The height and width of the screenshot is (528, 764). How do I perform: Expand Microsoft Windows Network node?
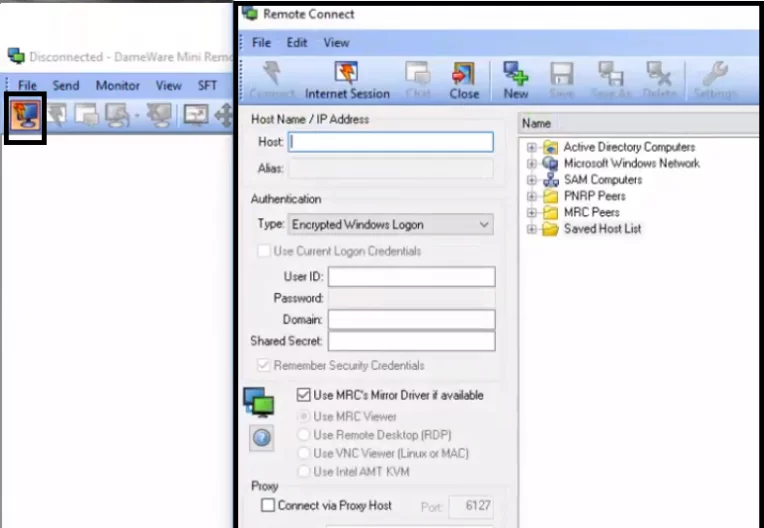(532, 164)
